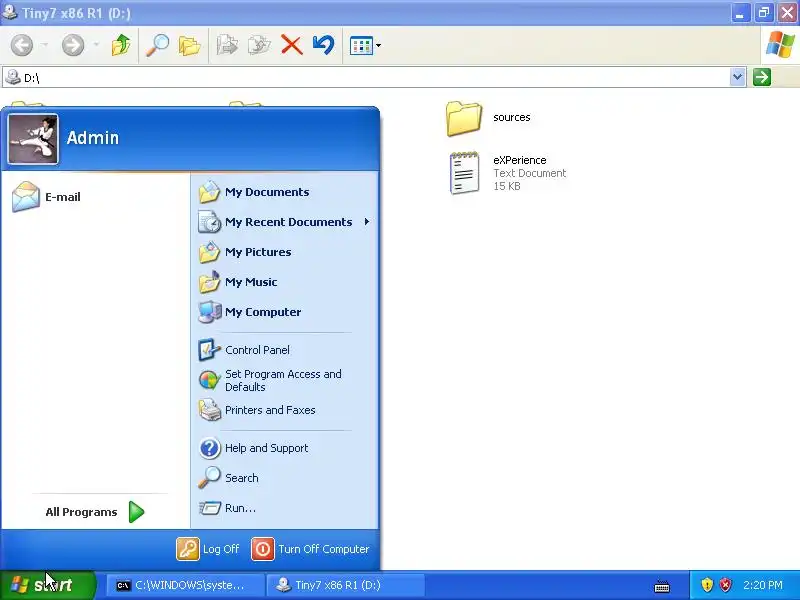Open My Computer in Start menu
The width and height of the screenshot is (800, 600).
pos(284,312)
